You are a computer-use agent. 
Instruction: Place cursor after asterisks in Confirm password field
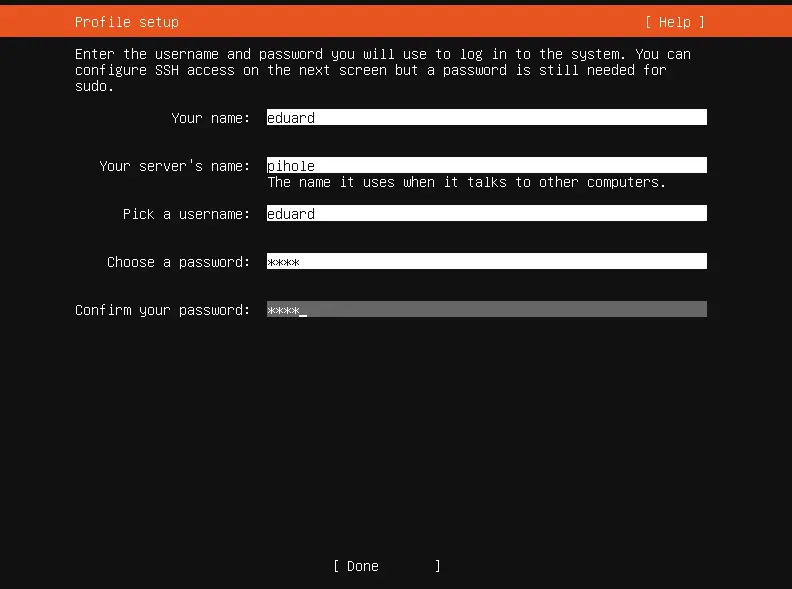[304, 310]
